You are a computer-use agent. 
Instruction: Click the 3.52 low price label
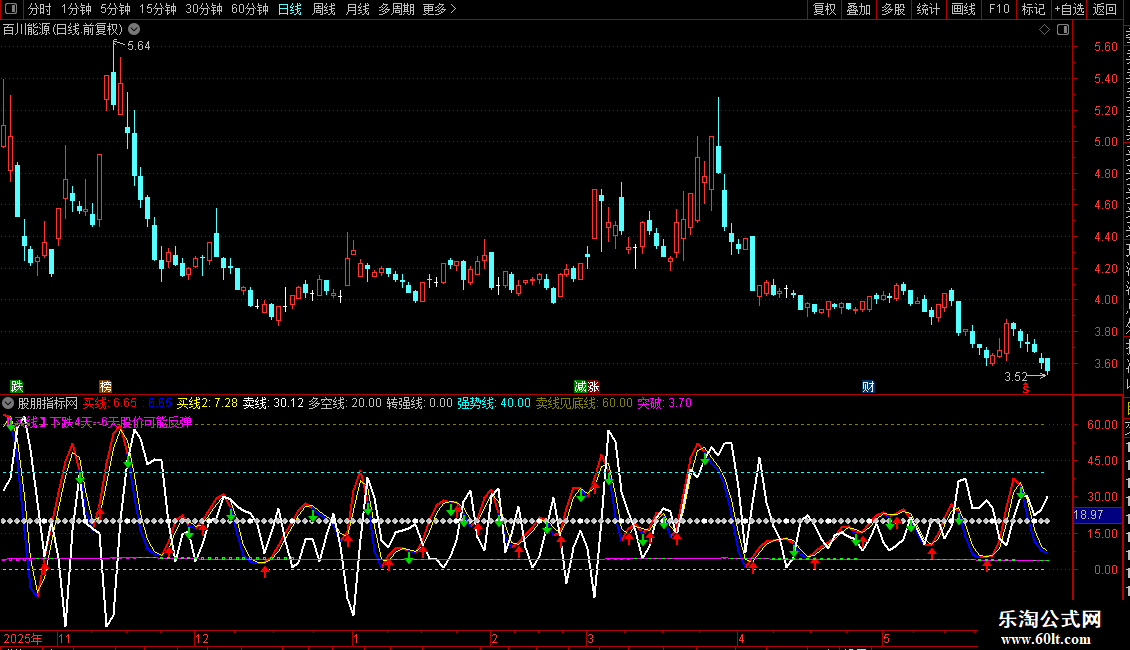(x=1015, y=377)
